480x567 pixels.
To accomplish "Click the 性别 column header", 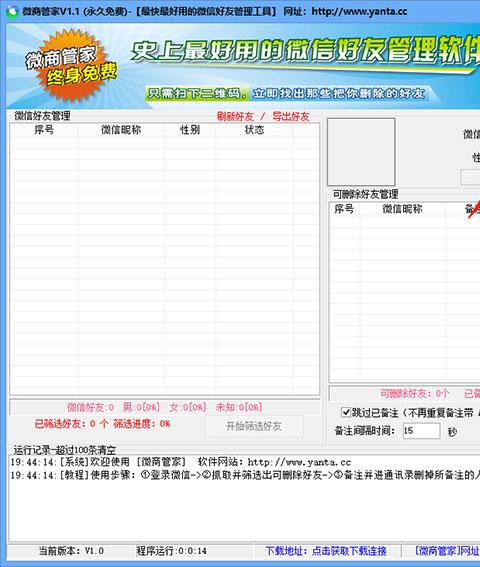I will (x=190, y=130).
